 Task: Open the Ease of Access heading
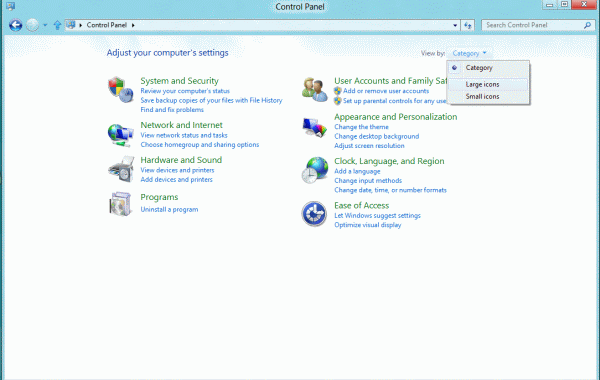(x=362, y=205)
